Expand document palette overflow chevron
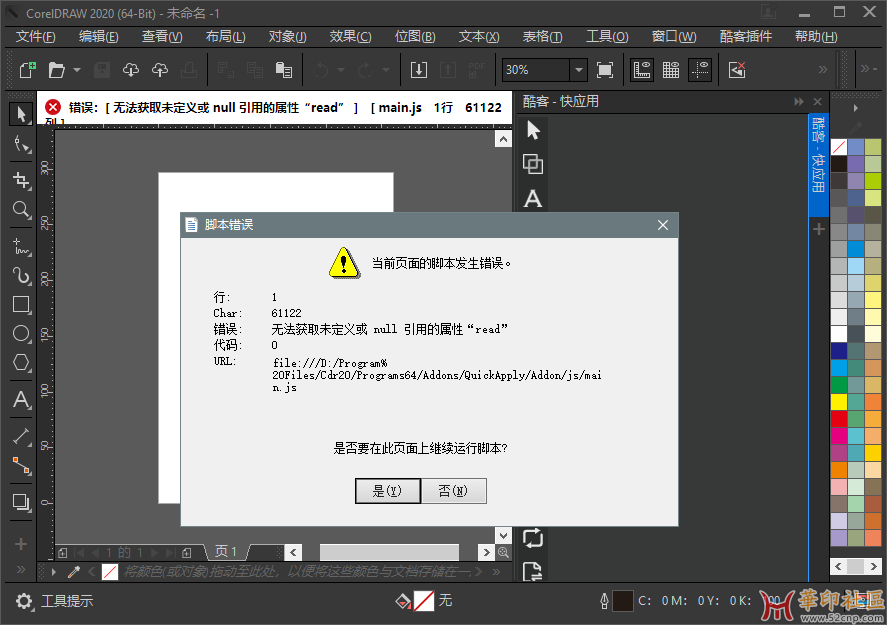 496,572
